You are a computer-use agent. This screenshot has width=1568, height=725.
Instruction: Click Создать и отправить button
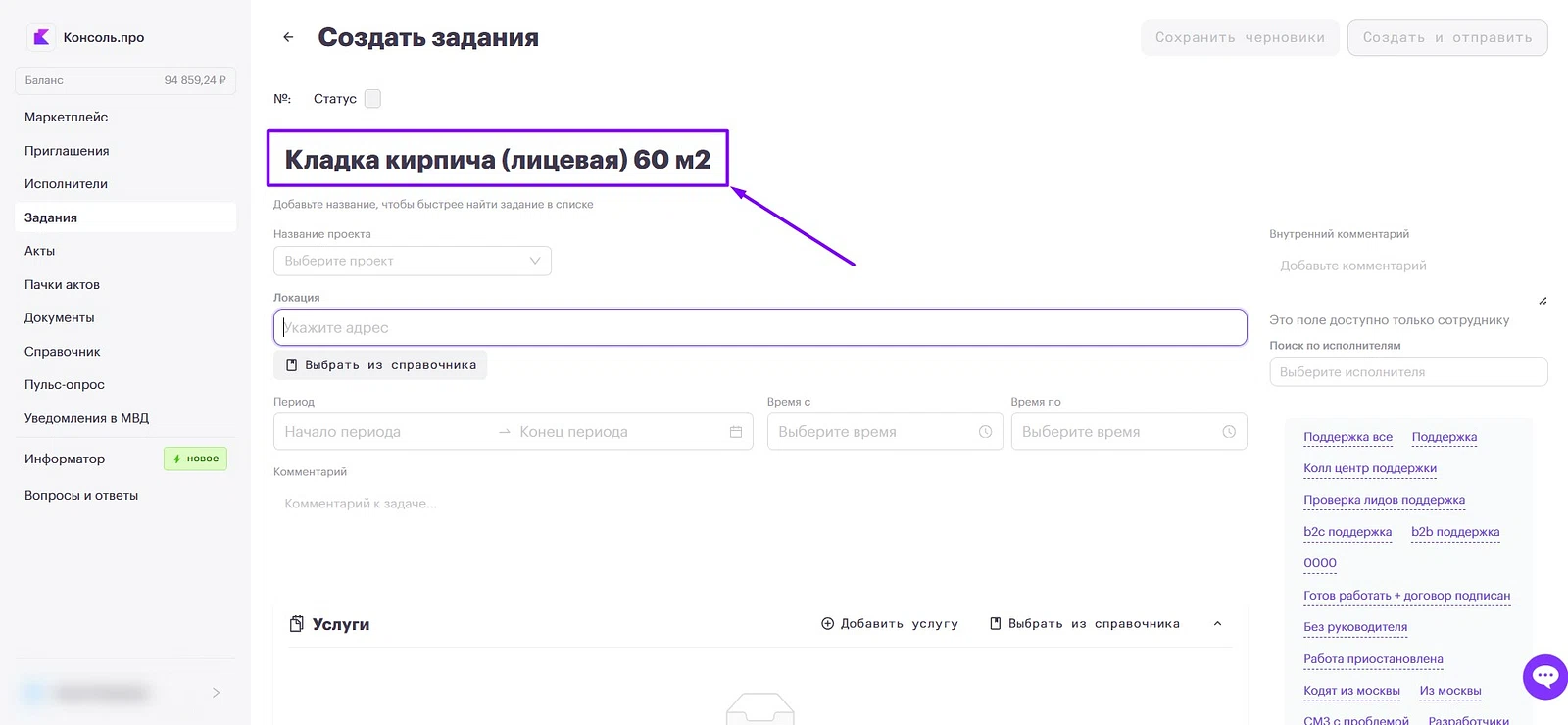(x=1447, y=37)
